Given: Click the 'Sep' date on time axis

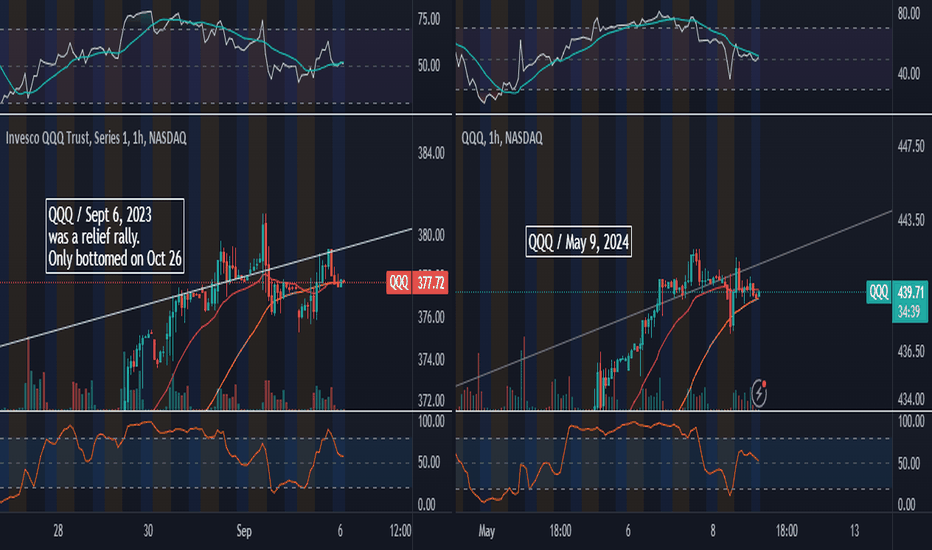Looking at the screenshot, I should point(244,531).
